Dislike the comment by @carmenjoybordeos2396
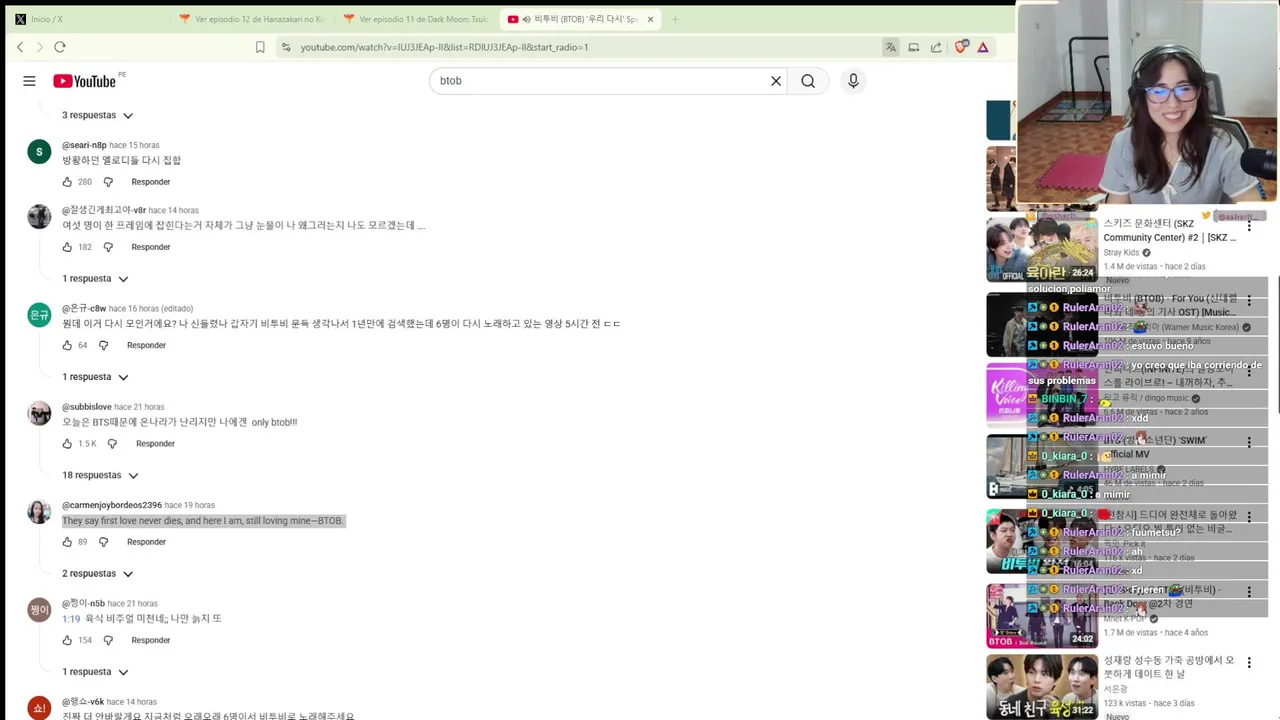The width and height of the screenshot is (1280, 720). click(103, 542)
